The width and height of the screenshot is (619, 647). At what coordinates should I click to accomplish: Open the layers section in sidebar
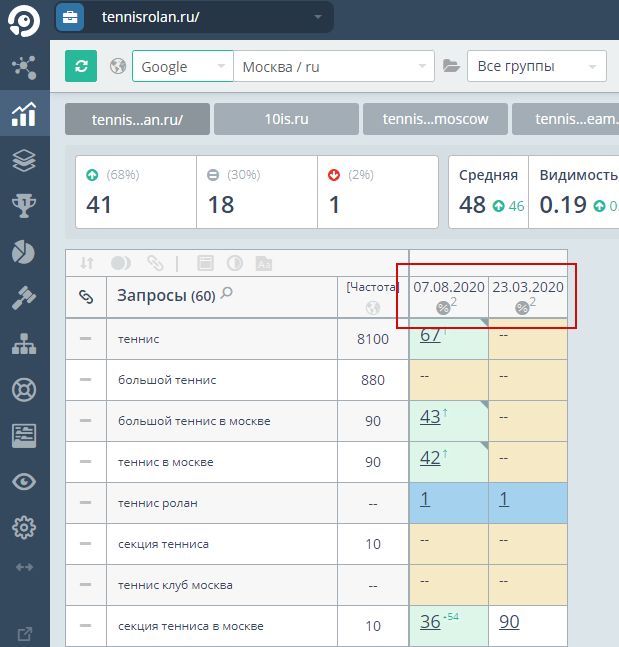tap(24, 160)
